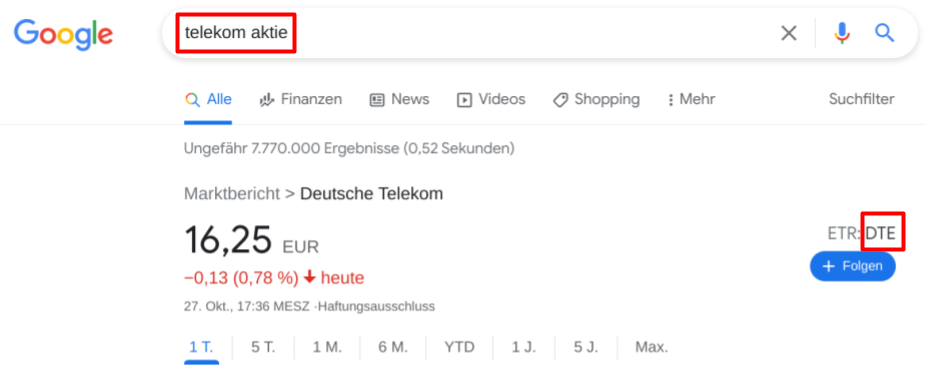Select the 1 M. chart range

(x=327, y=347)
